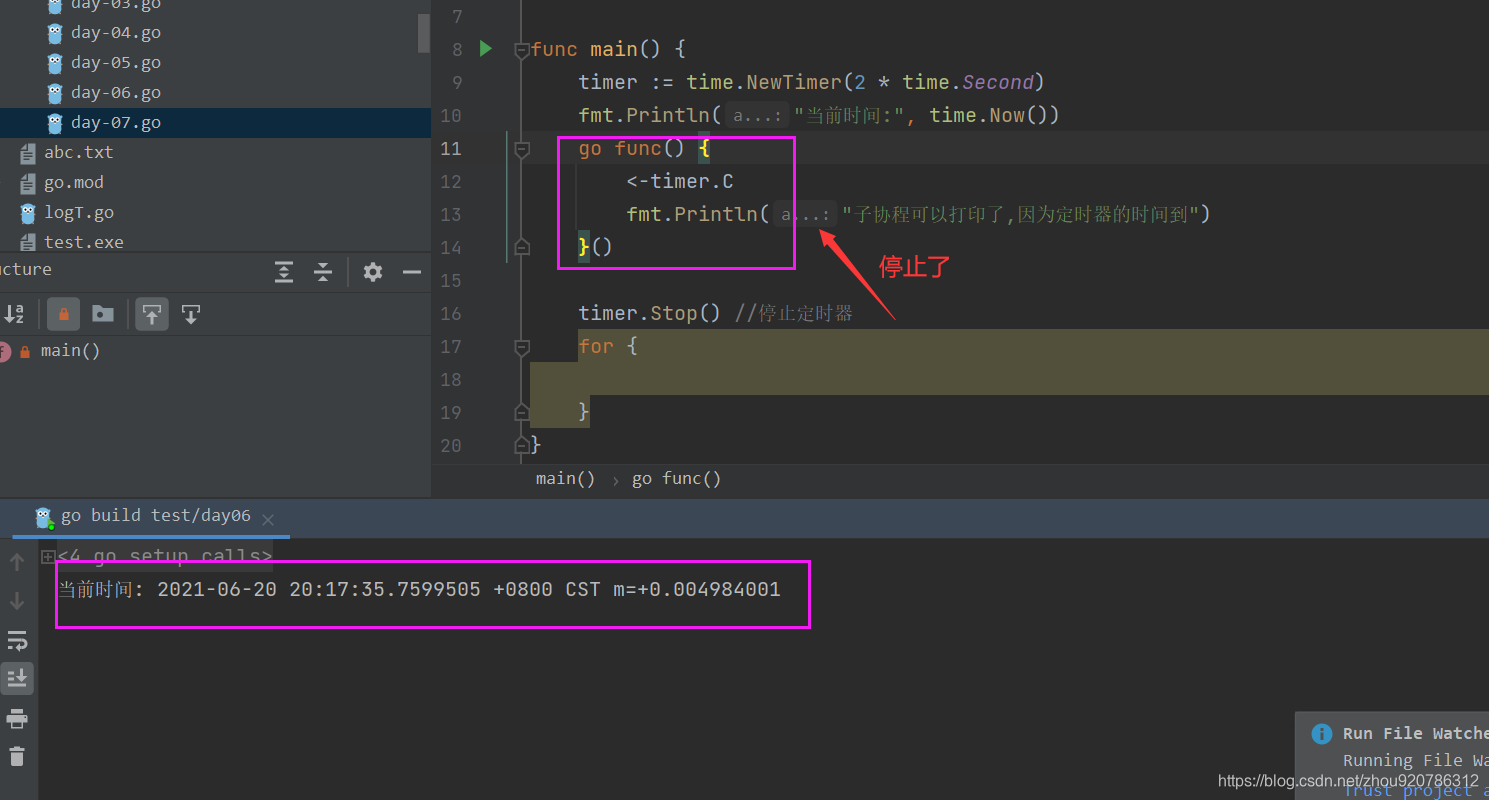Click gopher file icon beside day-05.go
1489x800 pixels.
pos(55,63)
